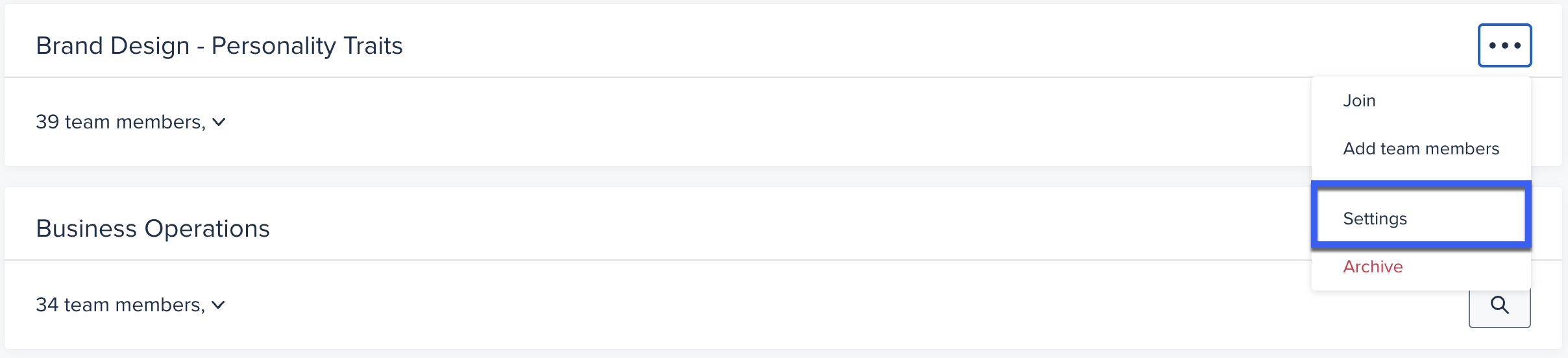The height and width of the screenshot is (358, 1568).
Task: Open the Brand Design - Personality Traits team title
Action: 219,46
